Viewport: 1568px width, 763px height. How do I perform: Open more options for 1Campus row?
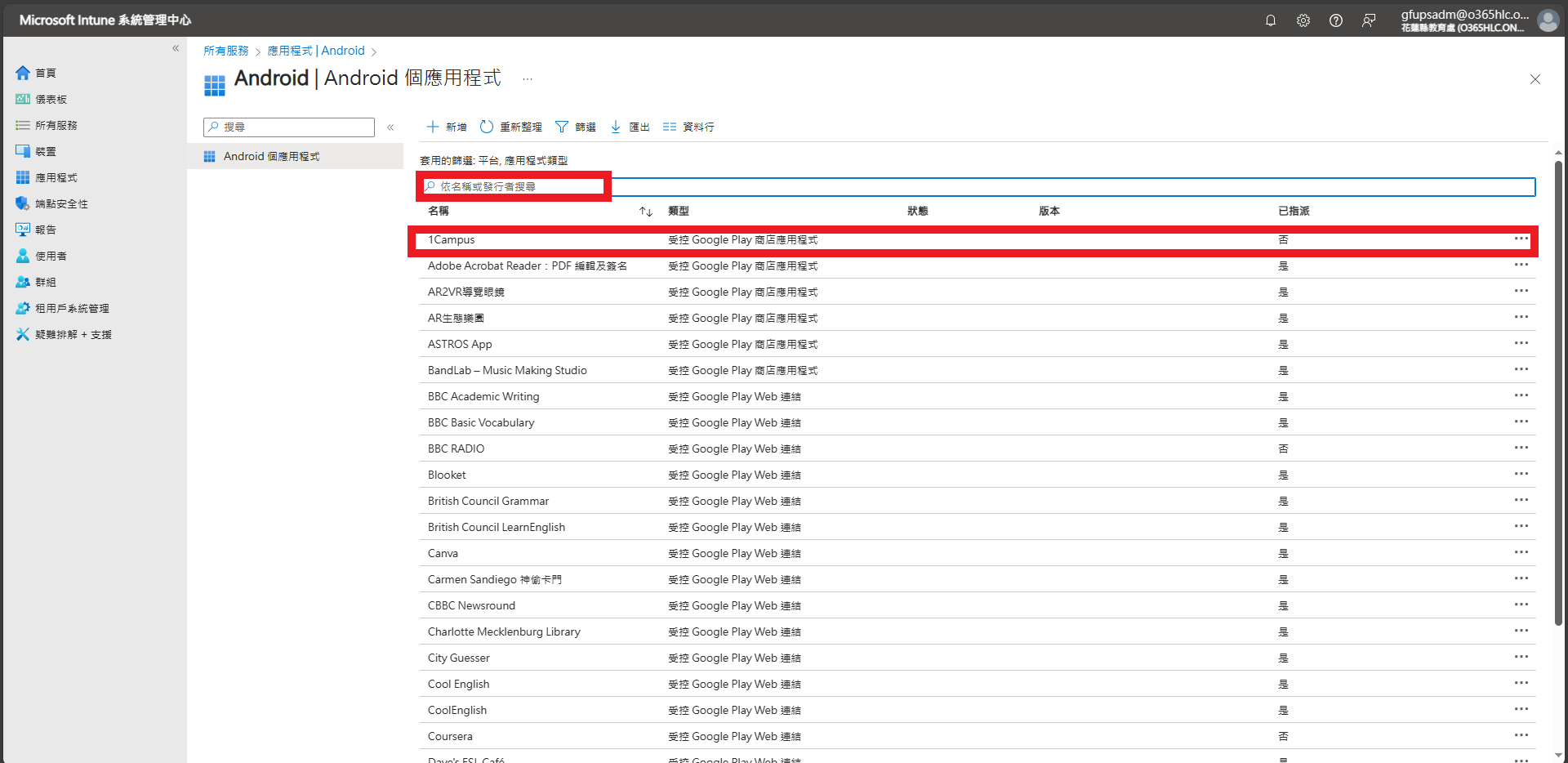coord(1521,239)
